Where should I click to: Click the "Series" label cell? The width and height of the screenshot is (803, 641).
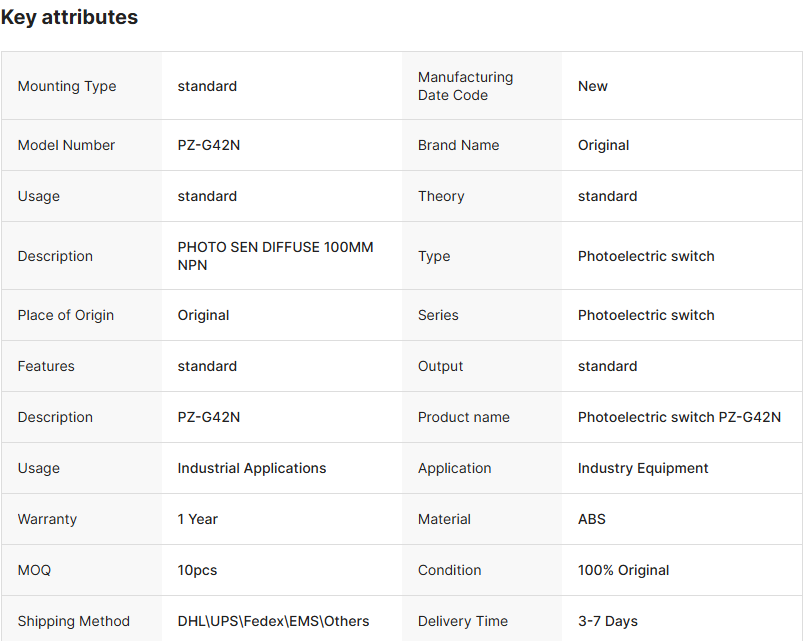[x=438, y=315]
